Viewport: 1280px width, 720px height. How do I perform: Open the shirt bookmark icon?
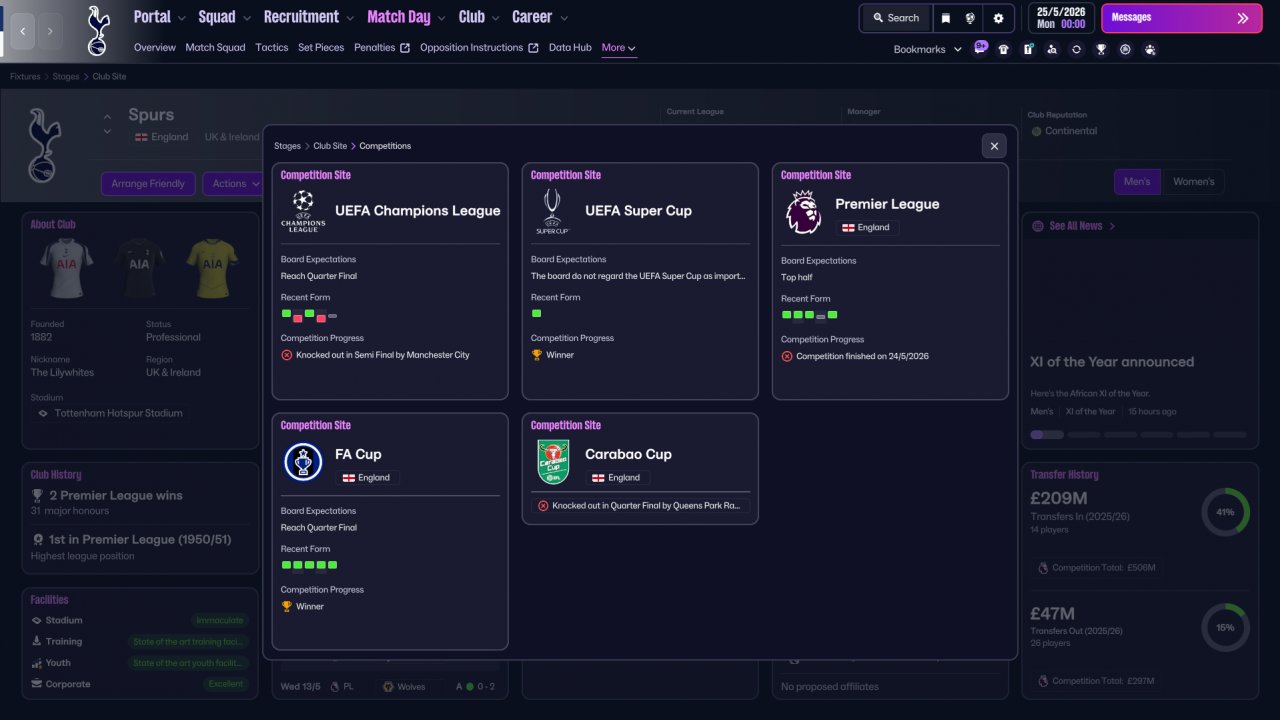[x=1004, y=49]
